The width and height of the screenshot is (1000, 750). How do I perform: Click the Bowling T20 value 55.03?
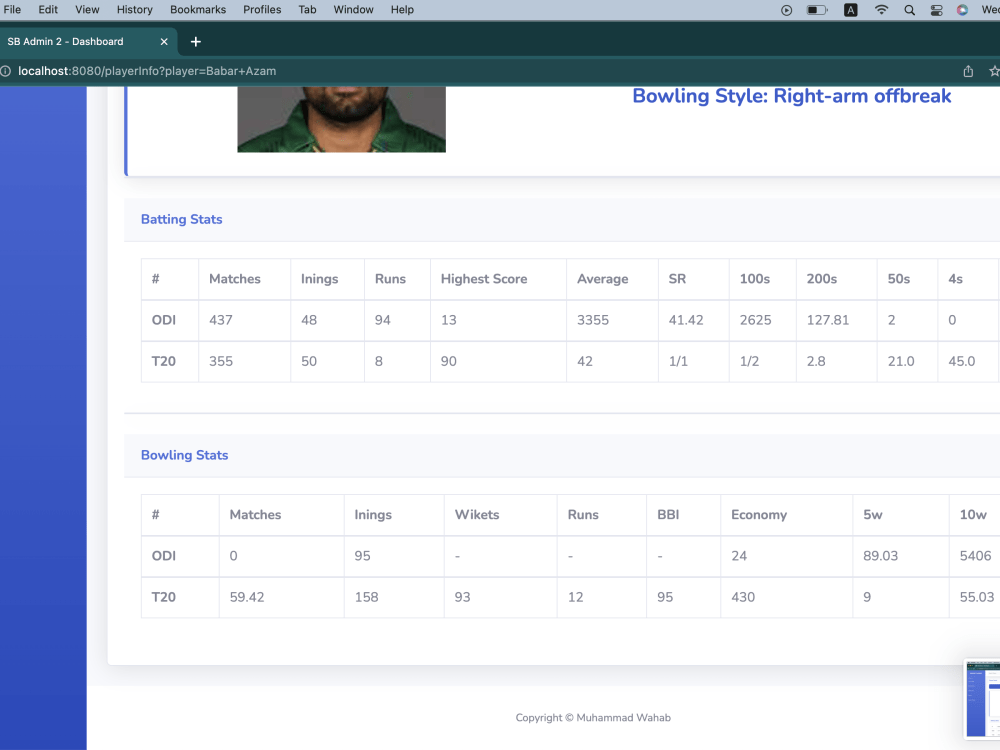977,598
